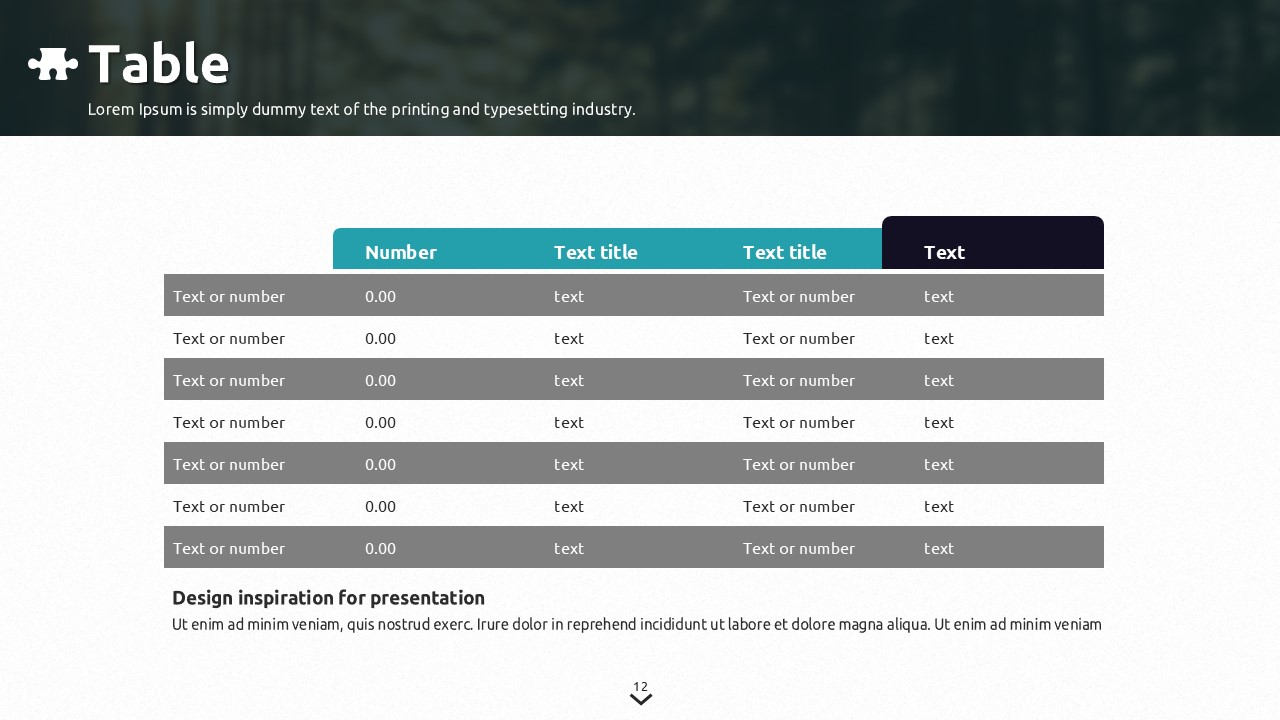Click "0.00" in the first table row

[x=380, y=296]
